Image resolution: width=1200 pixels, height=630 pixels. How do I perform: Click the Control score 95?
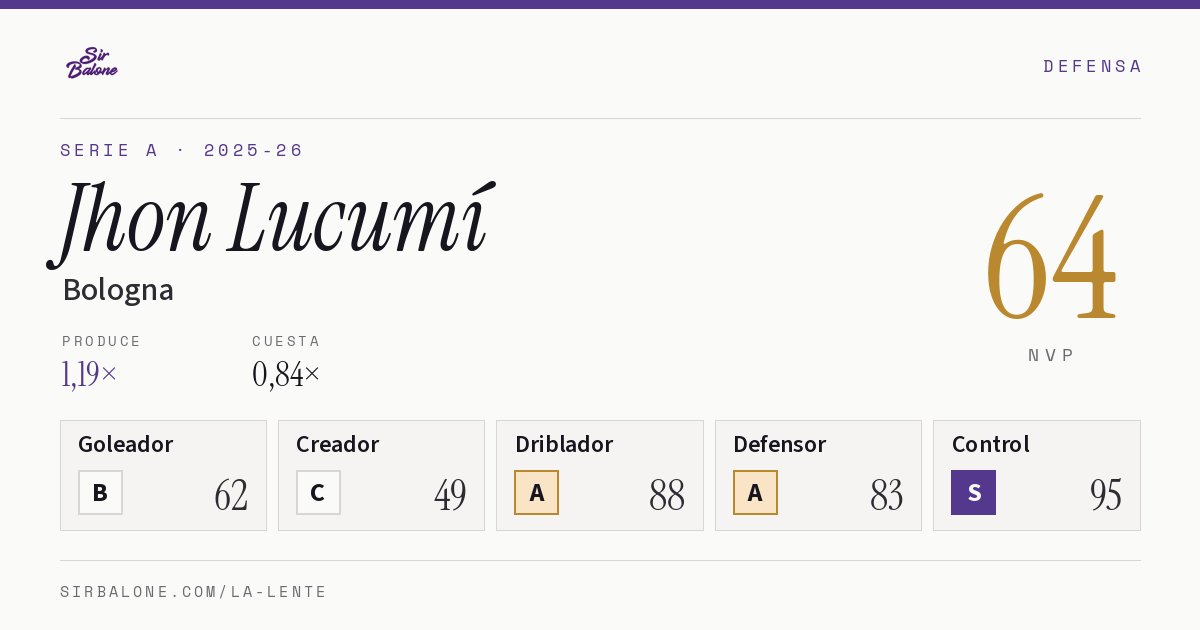point(1106,494)
